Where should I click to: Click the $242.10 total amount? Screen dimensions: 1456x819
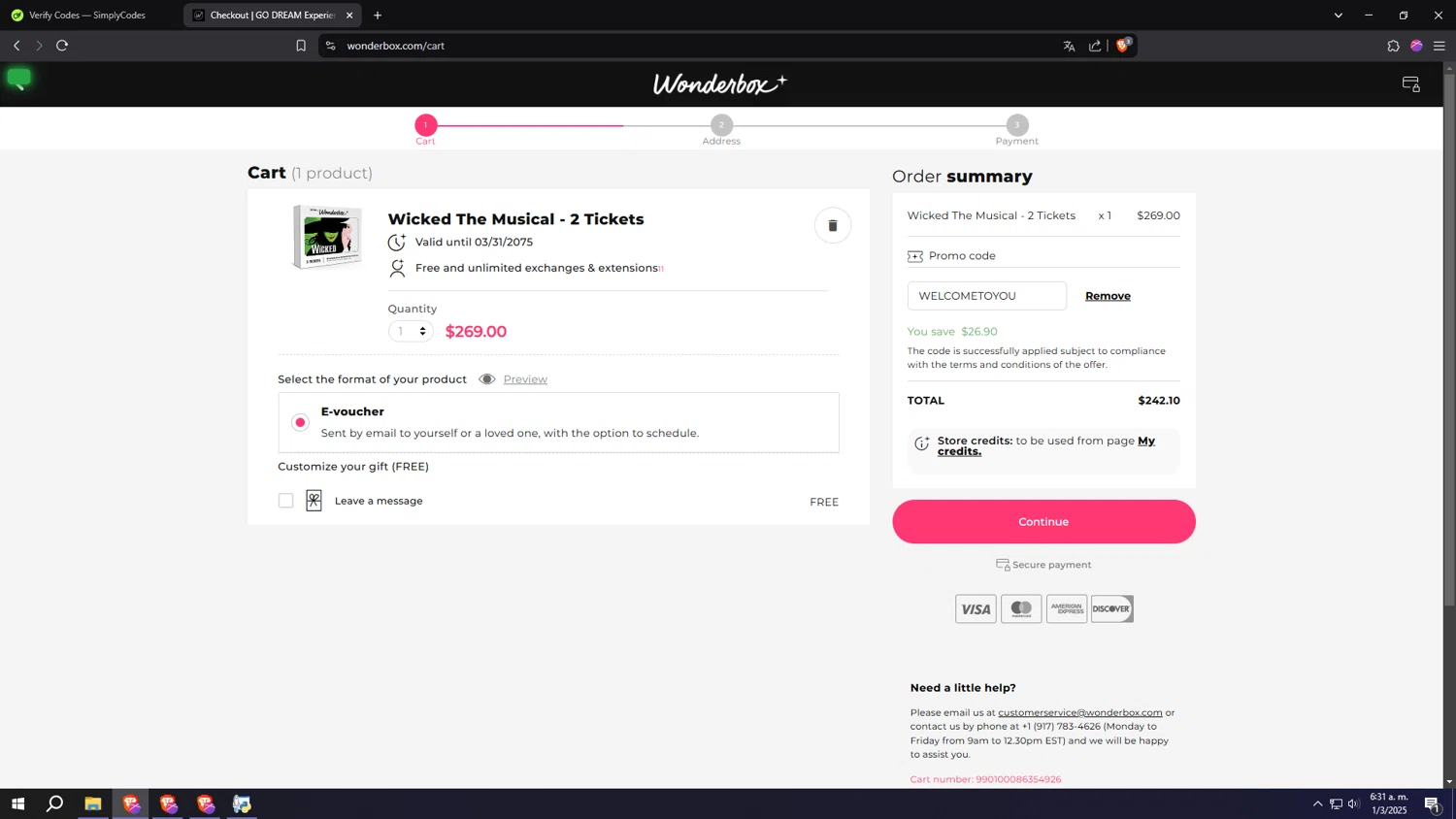[1159, 401]
